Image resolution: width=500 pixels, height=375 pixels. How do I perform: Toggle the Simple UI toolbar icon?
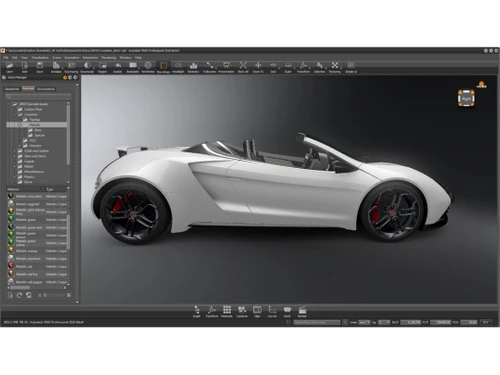tap(351, 65)
